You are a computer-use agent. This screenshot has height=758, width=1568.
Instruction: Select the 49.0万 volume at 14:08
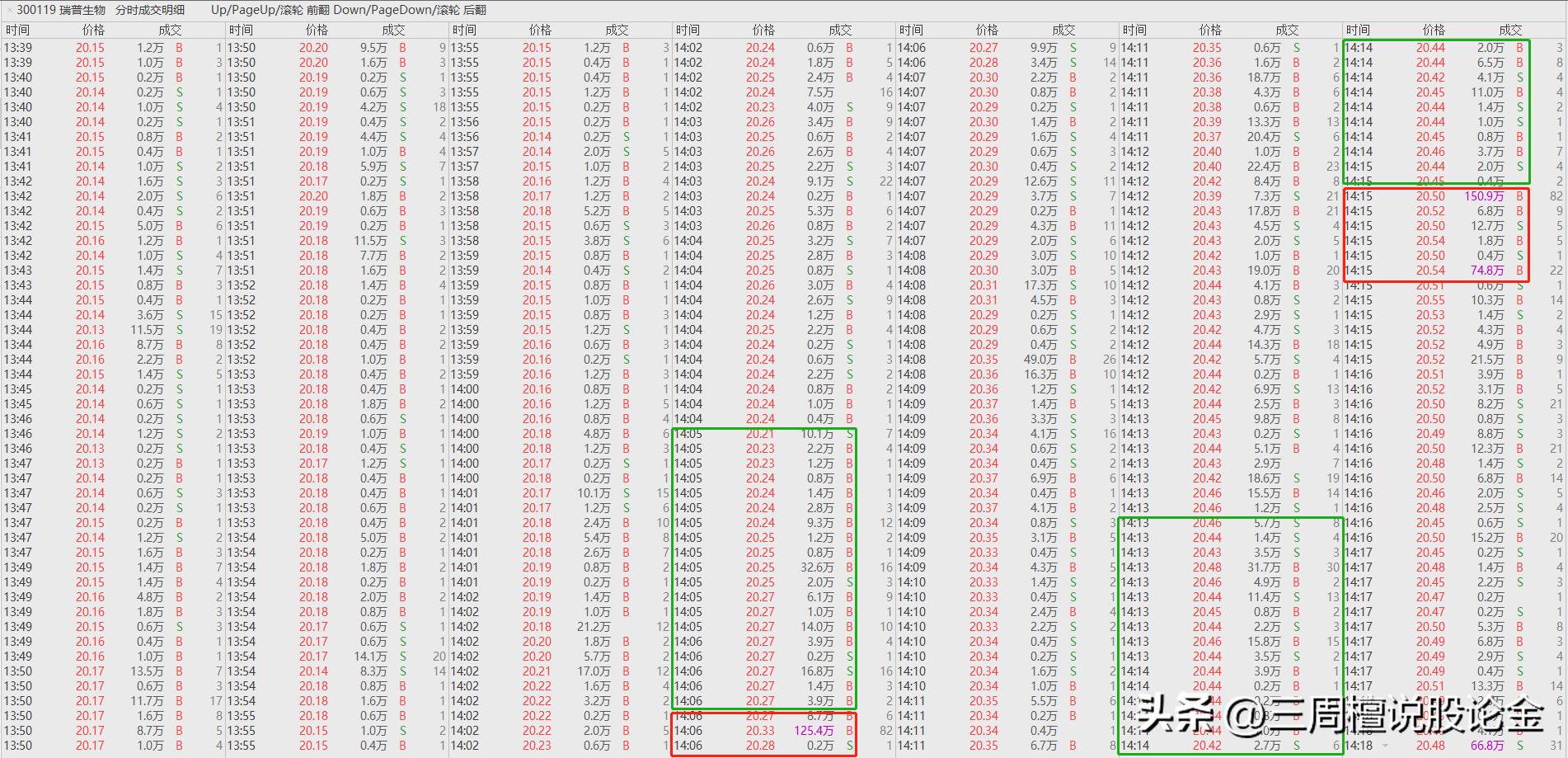pos(1040,360)
